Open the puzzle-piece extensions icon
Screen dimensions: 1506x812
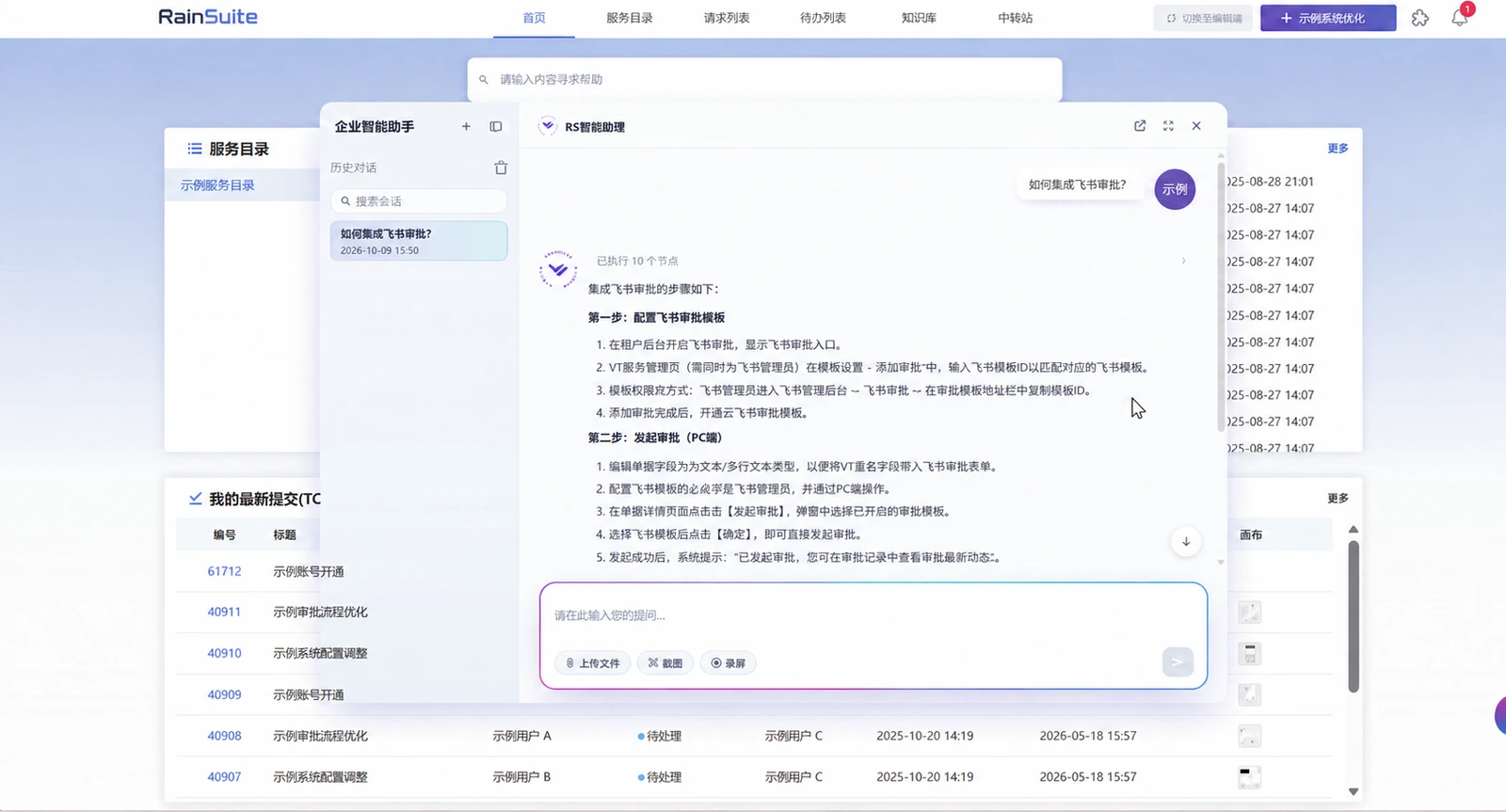click(1420, 18)
